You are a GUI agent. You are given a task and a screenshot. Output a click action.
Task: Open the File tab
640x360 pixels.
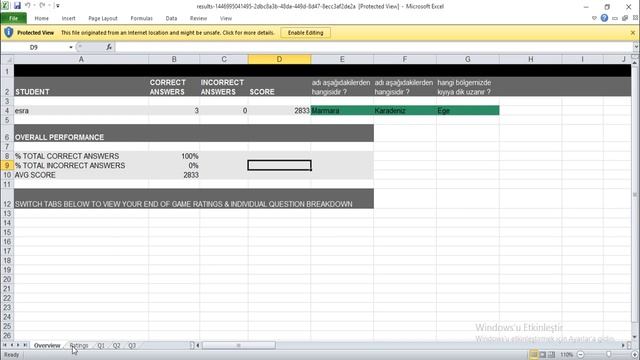(13, 18)
